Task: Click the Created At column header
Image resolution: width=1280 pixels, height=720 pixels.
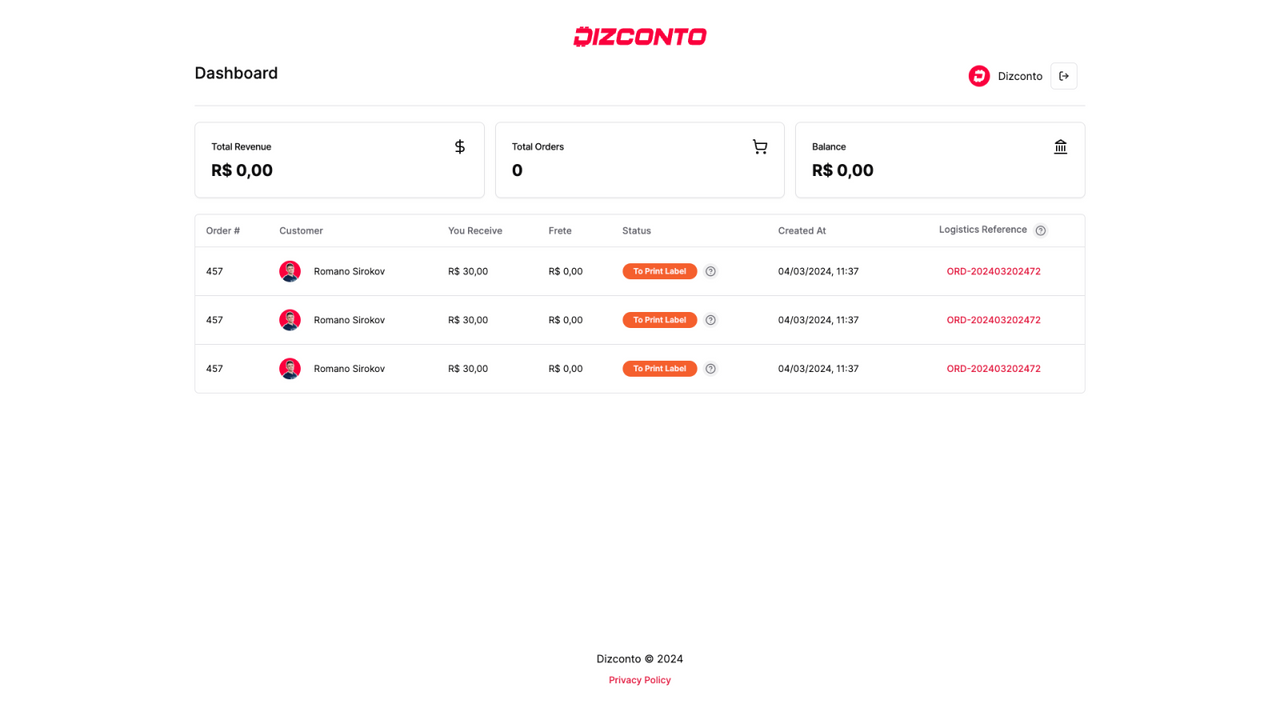Action: [802, 231]
